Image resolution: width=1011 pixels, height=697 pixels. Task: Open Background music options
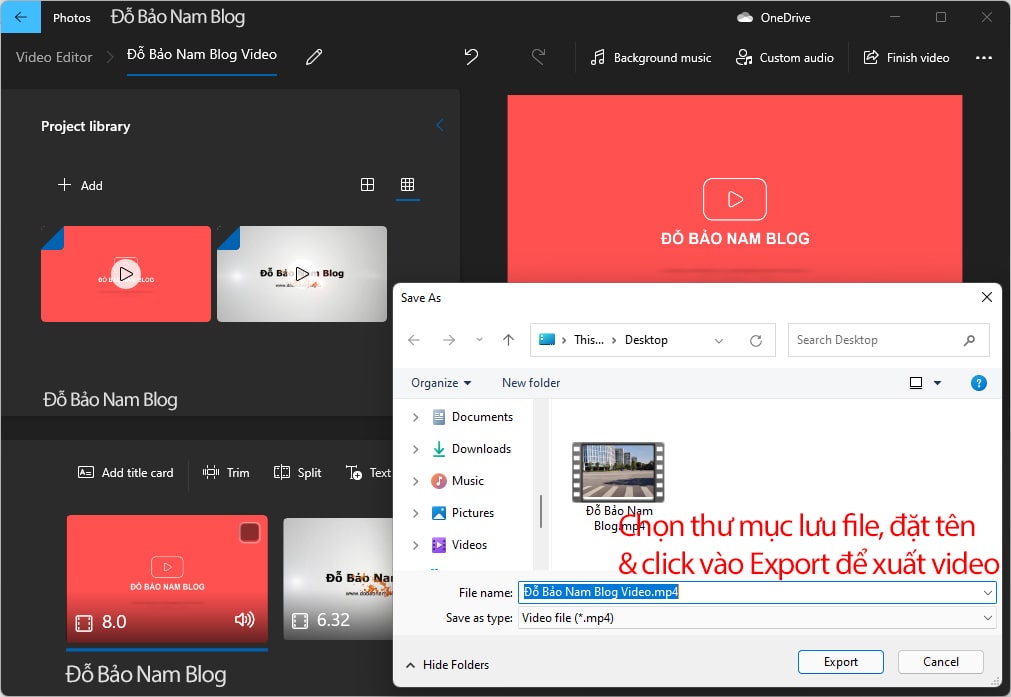[x=651, y=57]
